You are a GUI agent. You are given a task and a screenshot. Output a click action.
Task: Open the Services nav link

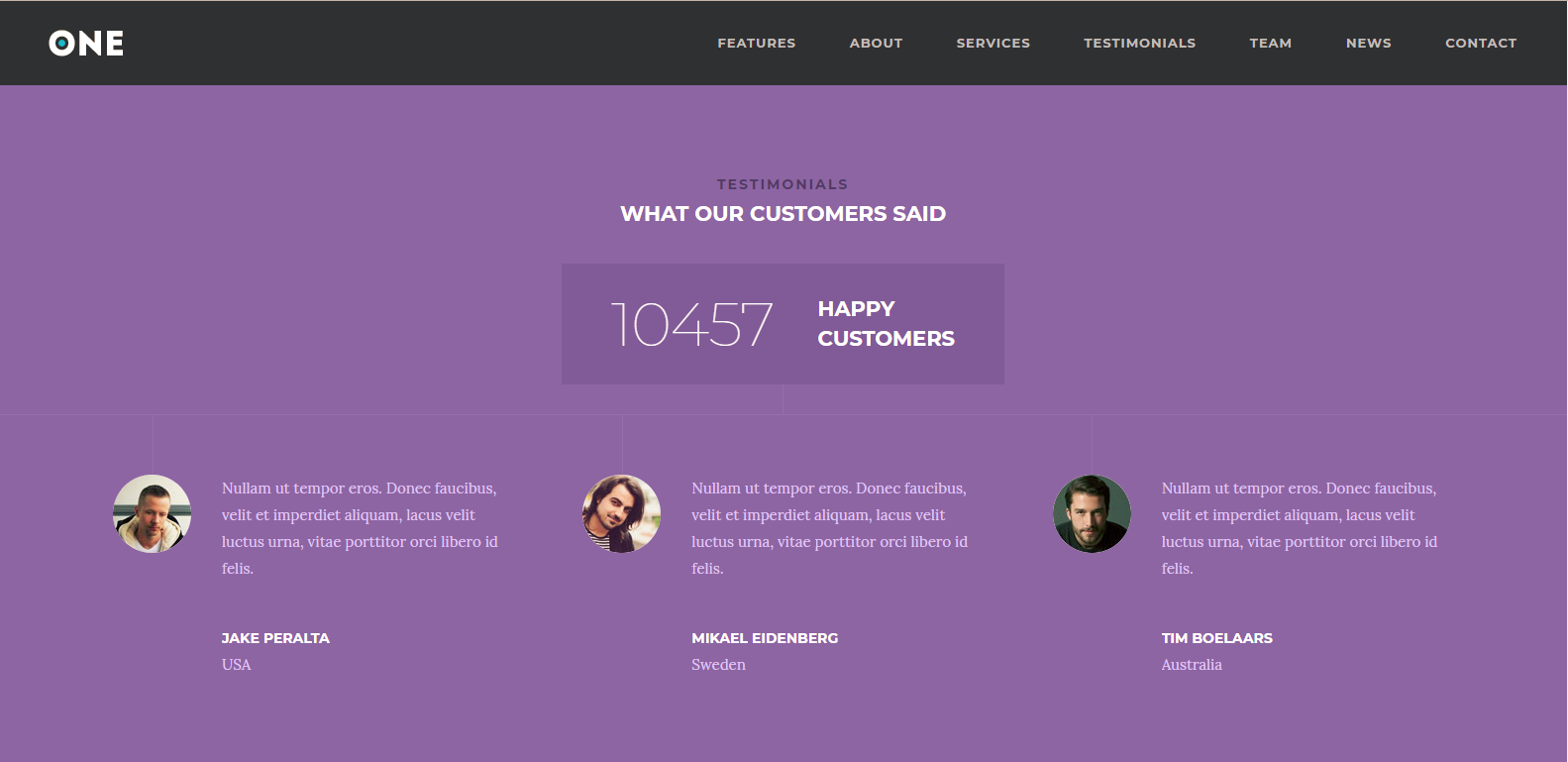(x=993, y=44)
